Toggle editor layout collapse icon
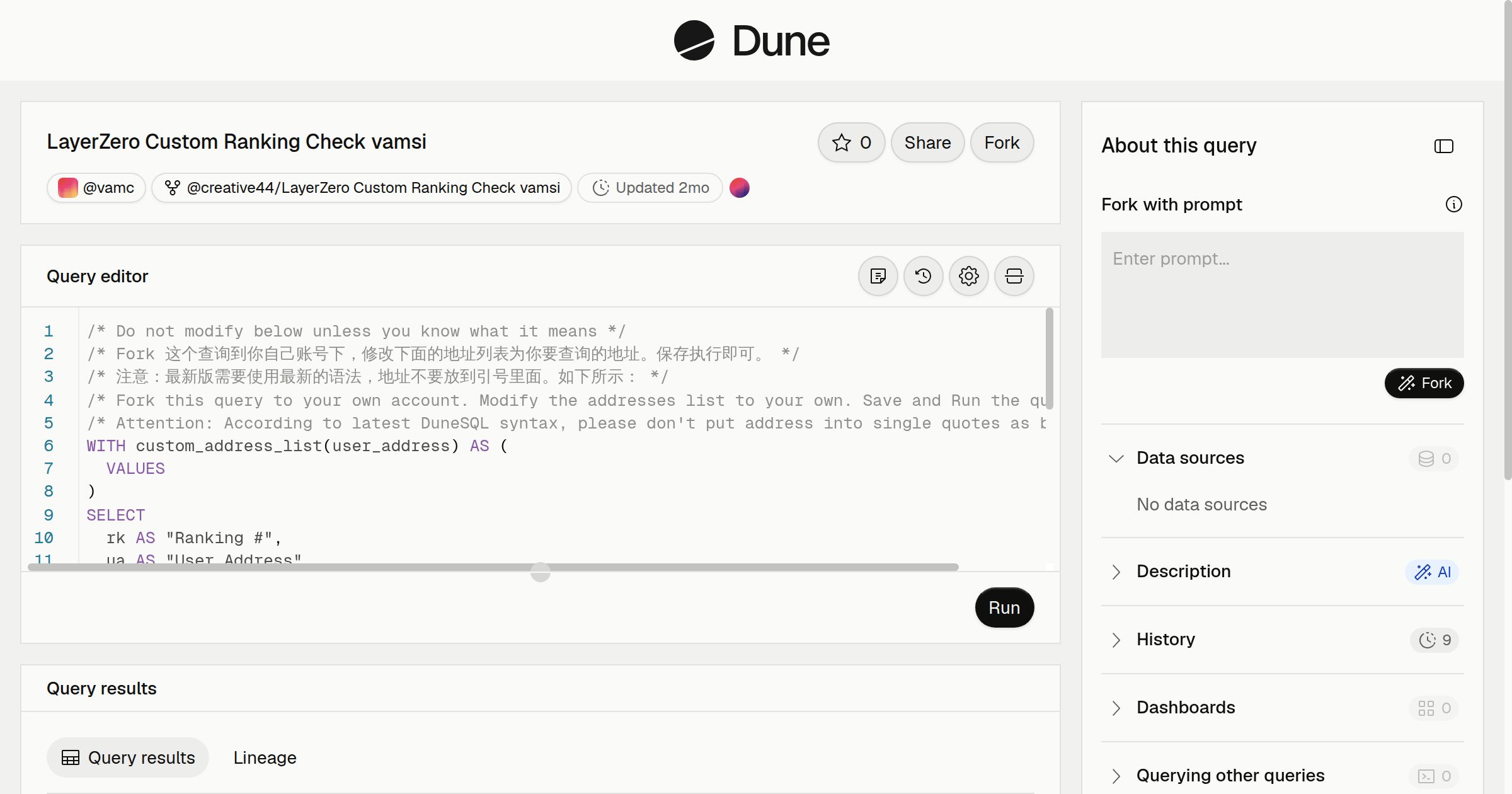The width and height of the screenshot is (1512, 794). point(1014,276)
